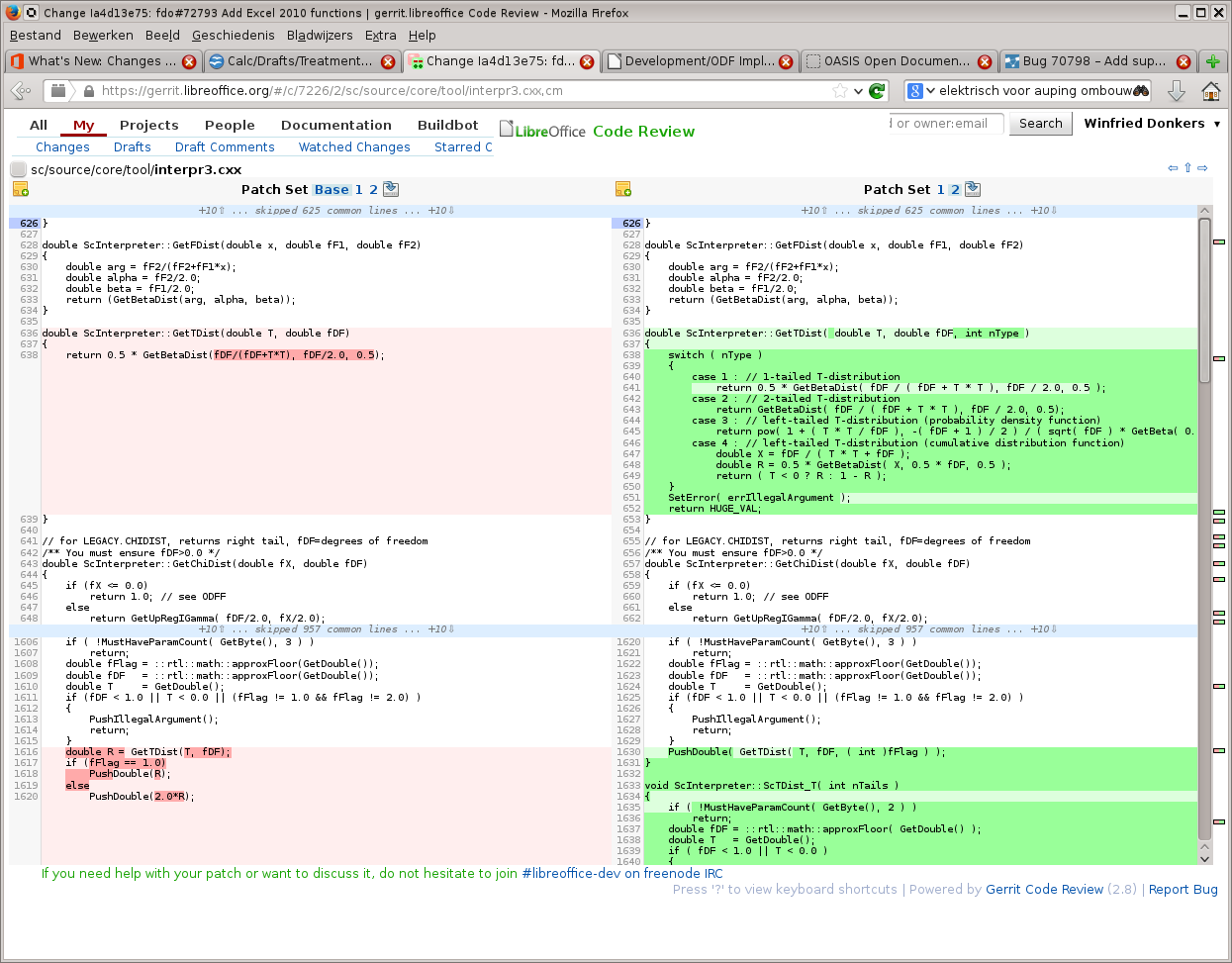Open the Firefox home page
Image resolution: width=1232 pixels, height=963 pixels.
click(1210, 91)
